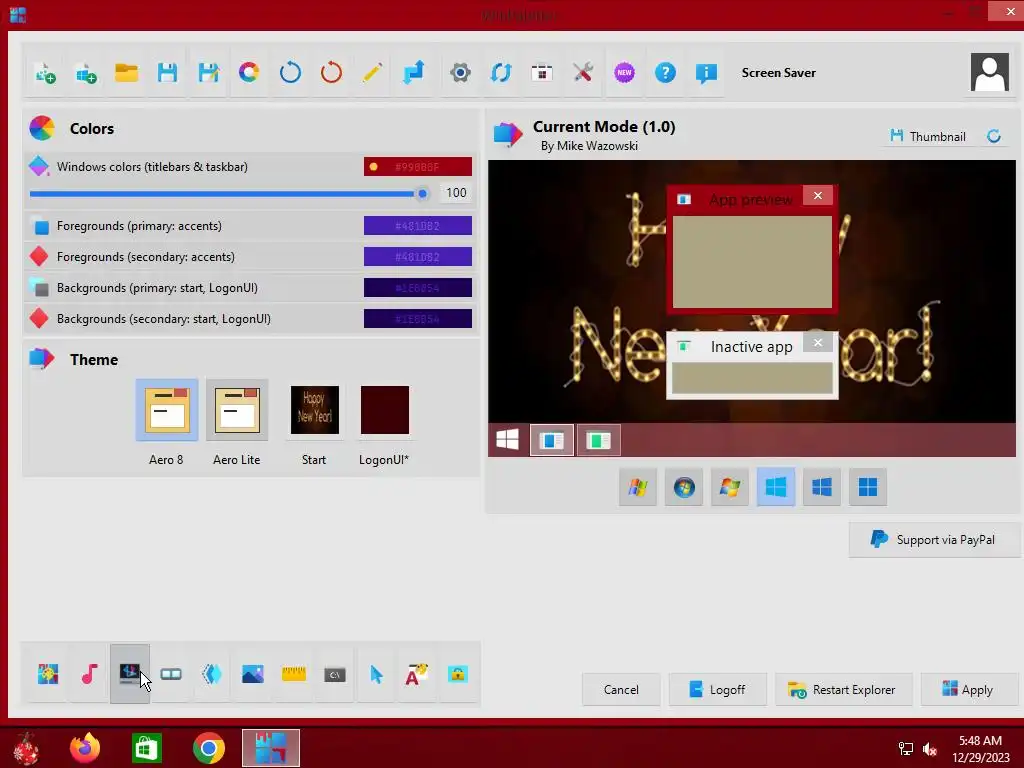Image resolution: width=1024 pixels, height=768 pixels.
Task: Select the Windows XP logo preview button
Action: 638,487
